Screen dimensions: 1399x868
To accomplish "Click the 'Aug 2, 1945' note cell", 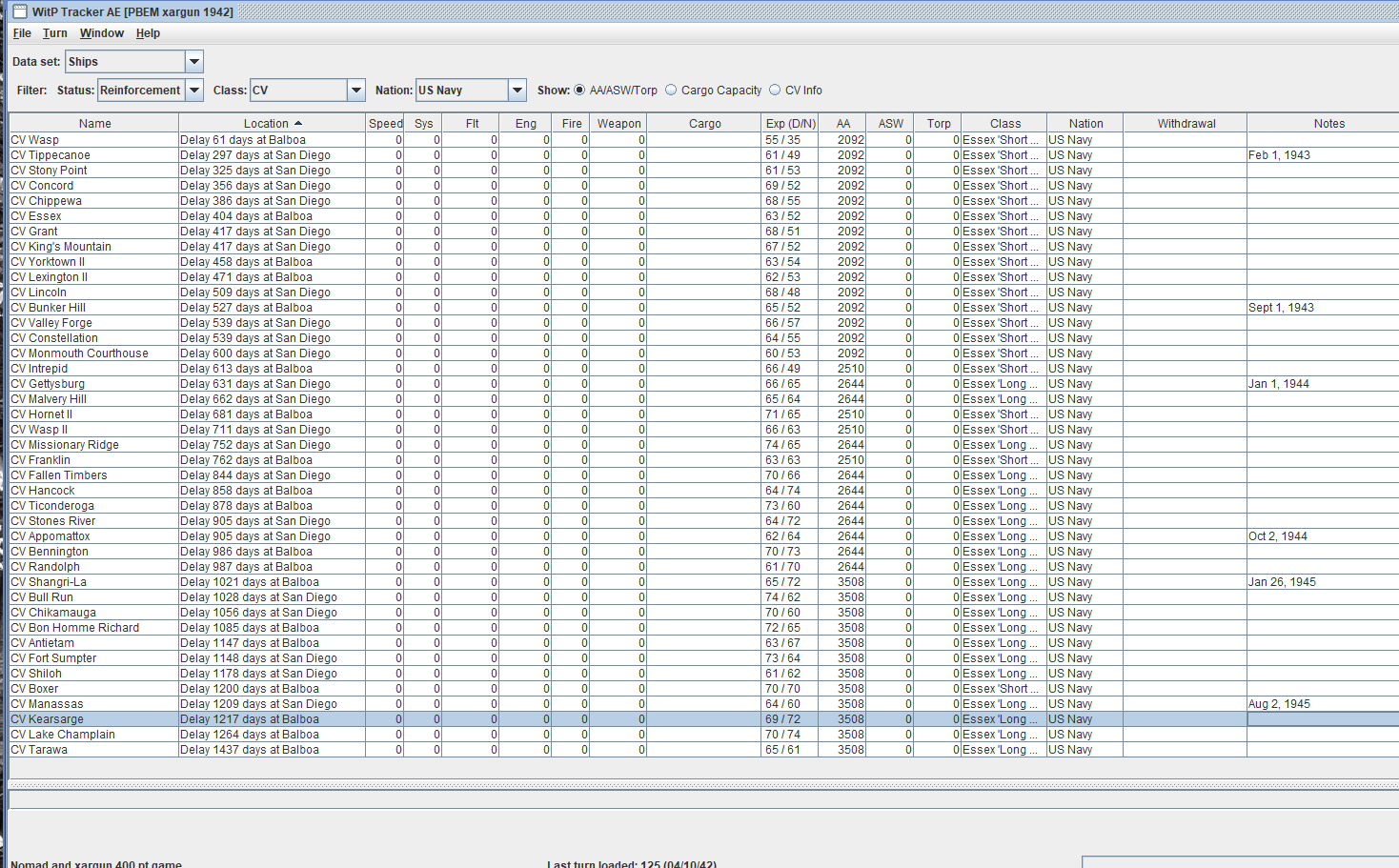I will coord(1323,704).
